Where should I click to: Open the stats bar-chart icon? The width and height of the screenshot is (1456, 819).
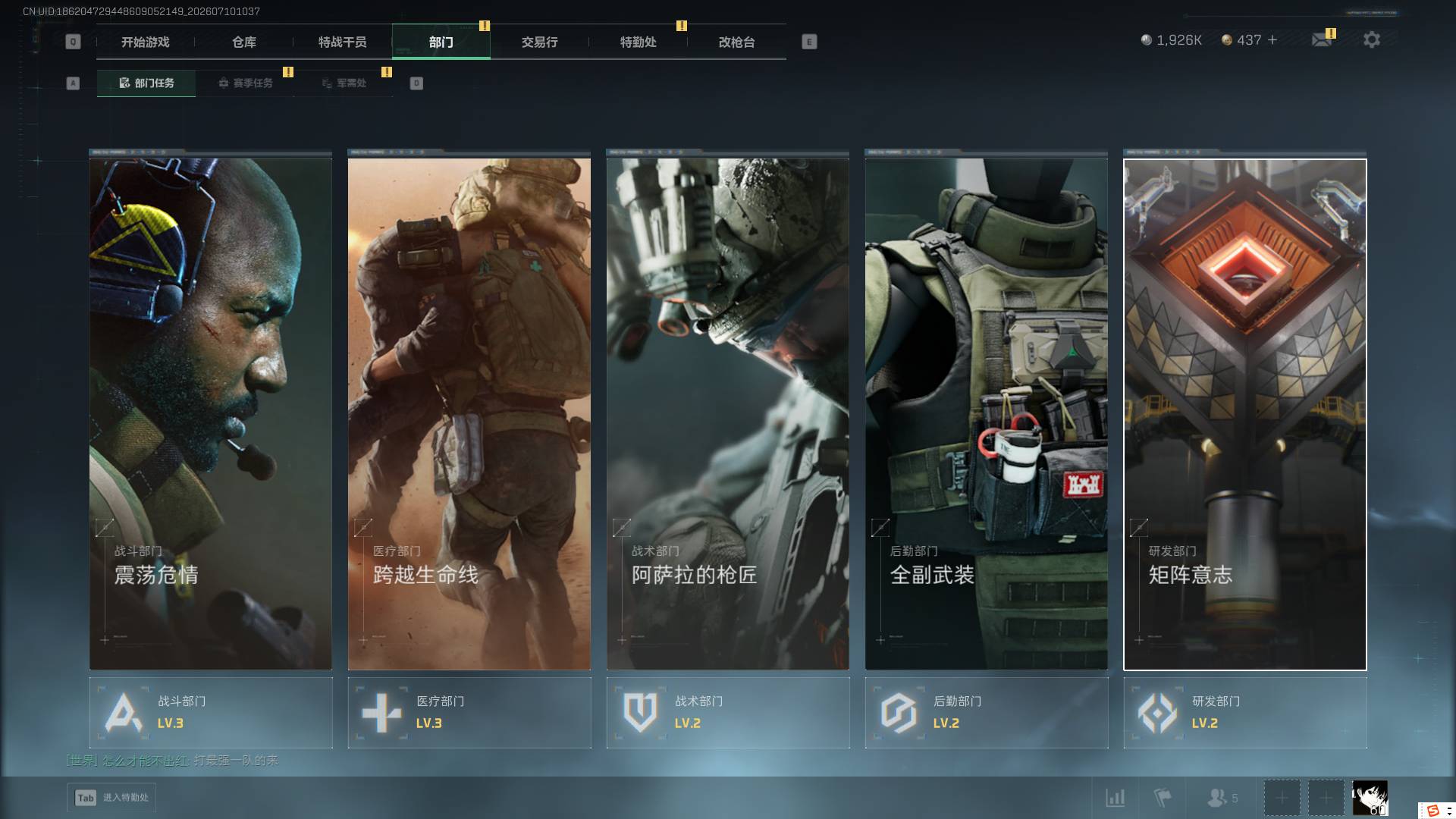[x=1115, y=798]
